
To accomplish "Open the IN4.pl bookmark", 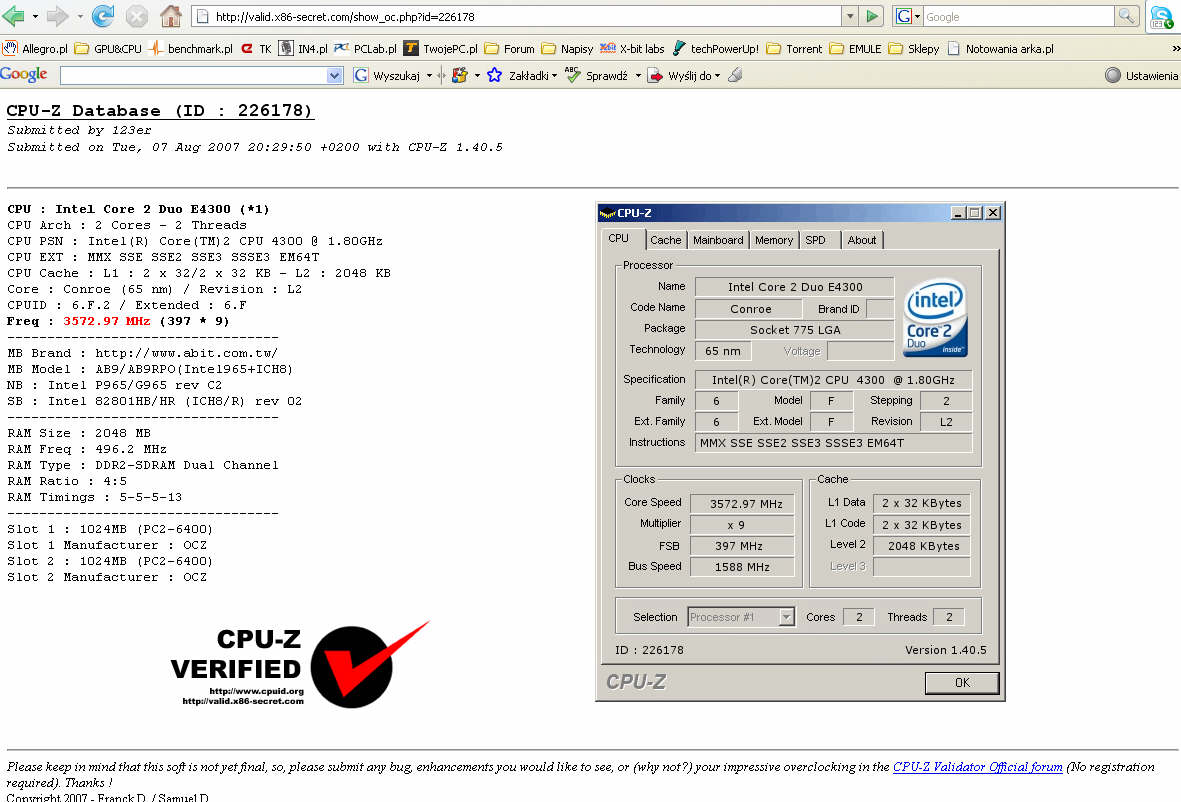I will pos(303,48).
